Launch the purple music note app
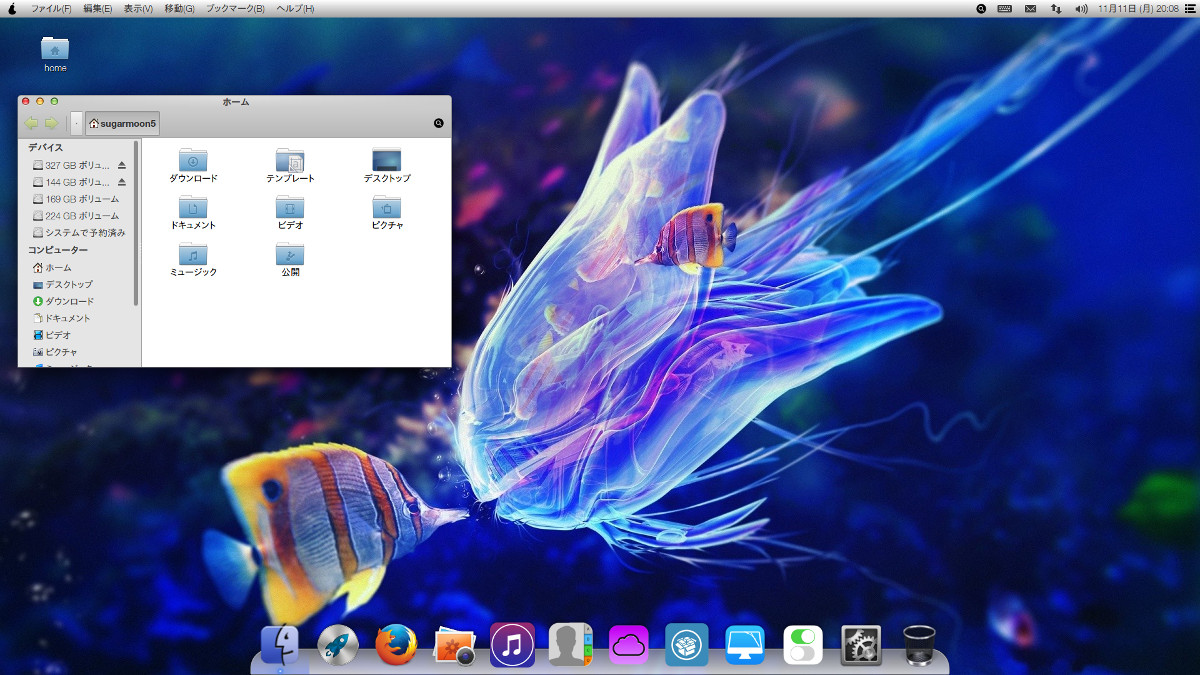 (512, 645)
